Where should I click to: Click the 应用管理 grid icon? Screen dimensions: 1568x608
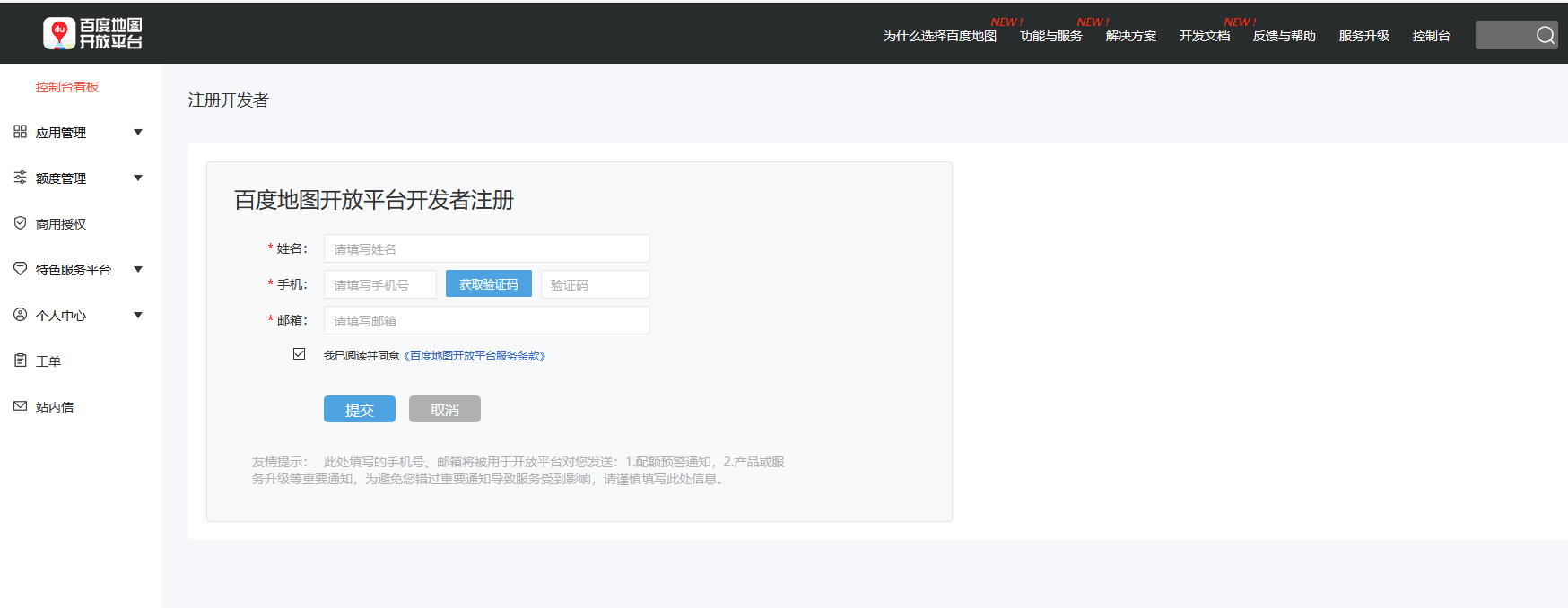[x=20, y=132]
